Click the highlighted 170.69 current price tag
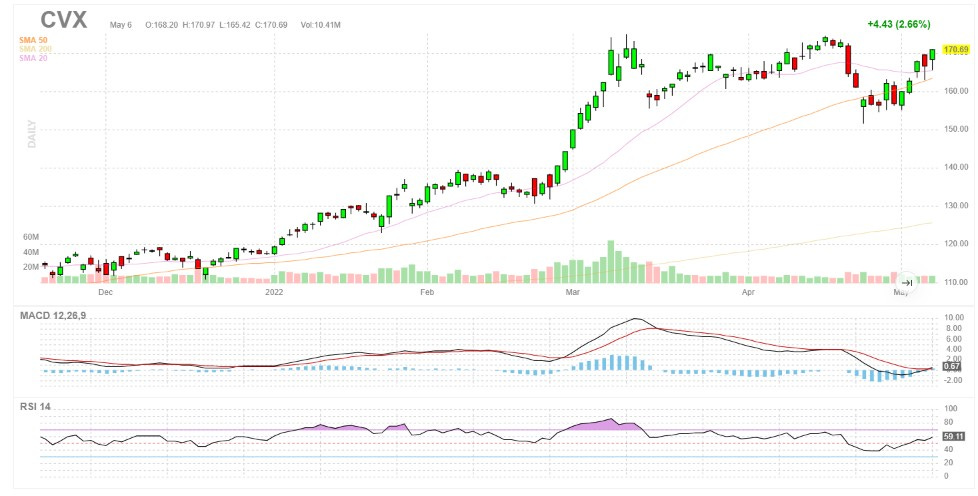 click(956, 49)
